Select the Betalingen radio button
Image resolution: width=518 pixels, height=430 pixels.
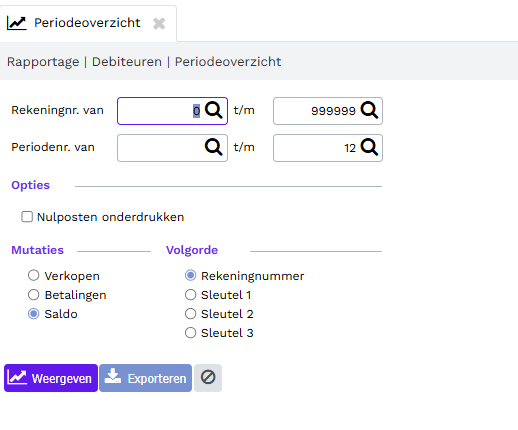click(x=33, y=295)
